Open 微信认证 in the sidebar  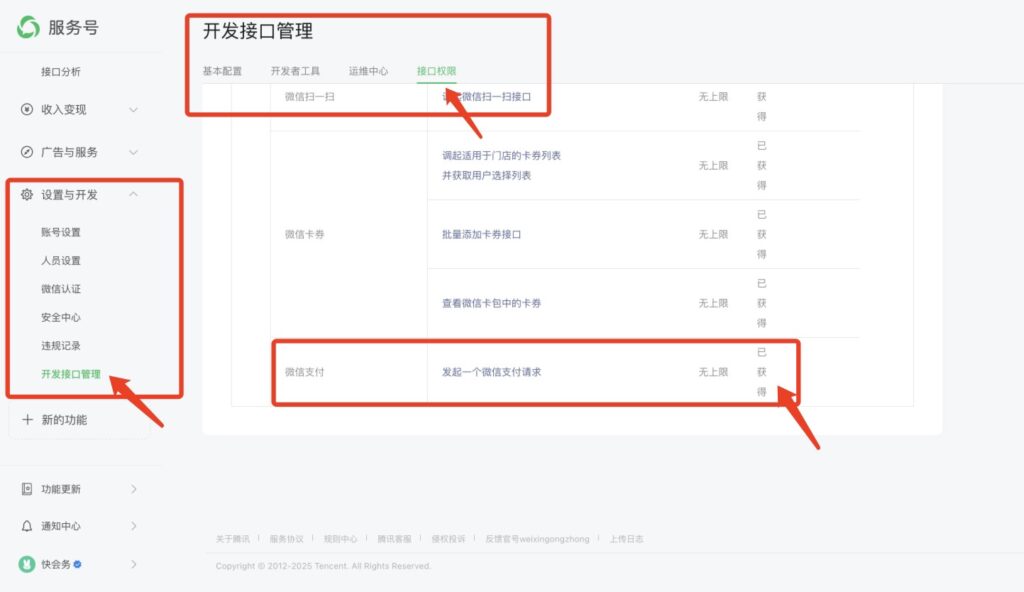61,288
